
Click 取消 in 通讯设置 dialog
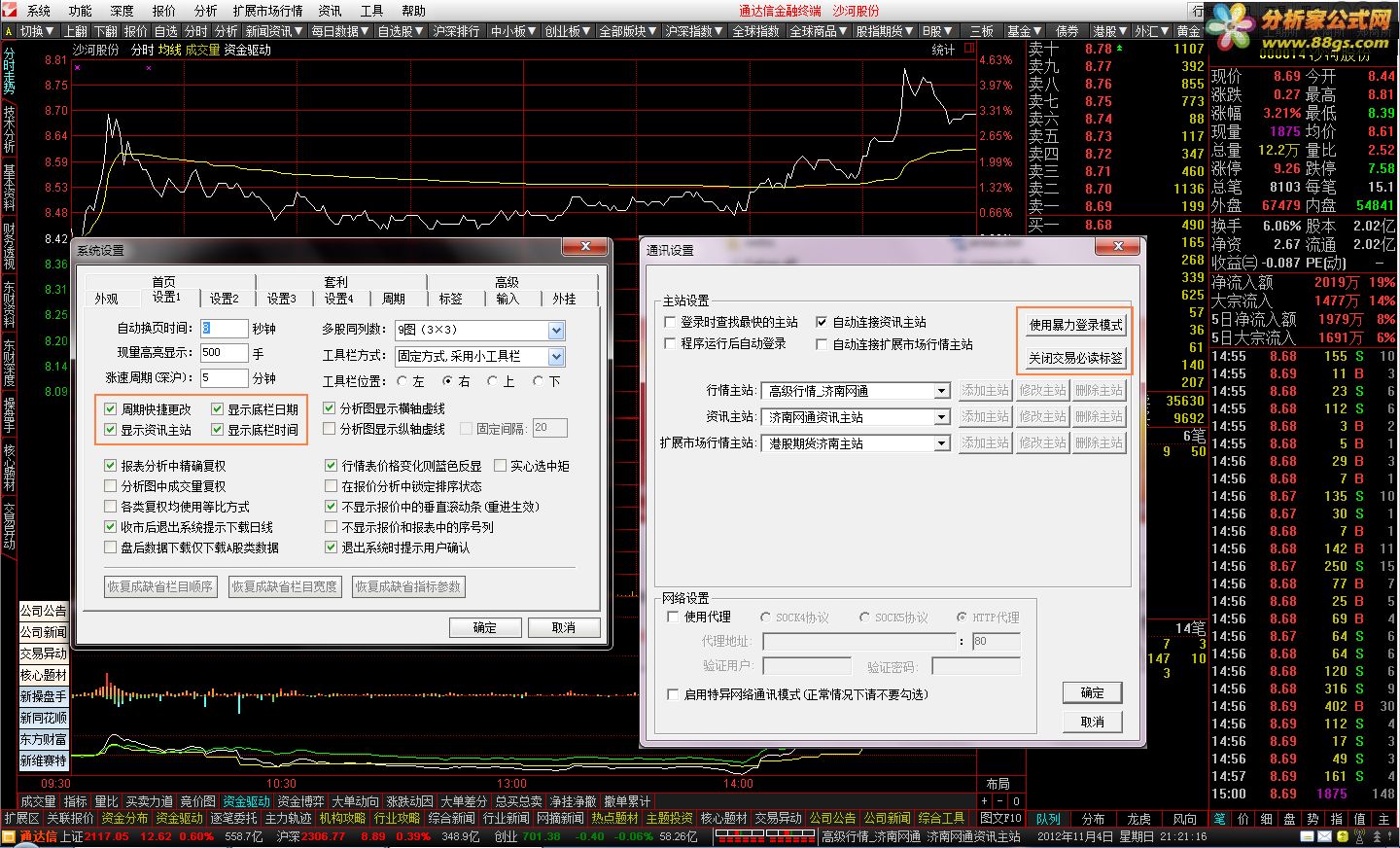point(1093,722)
